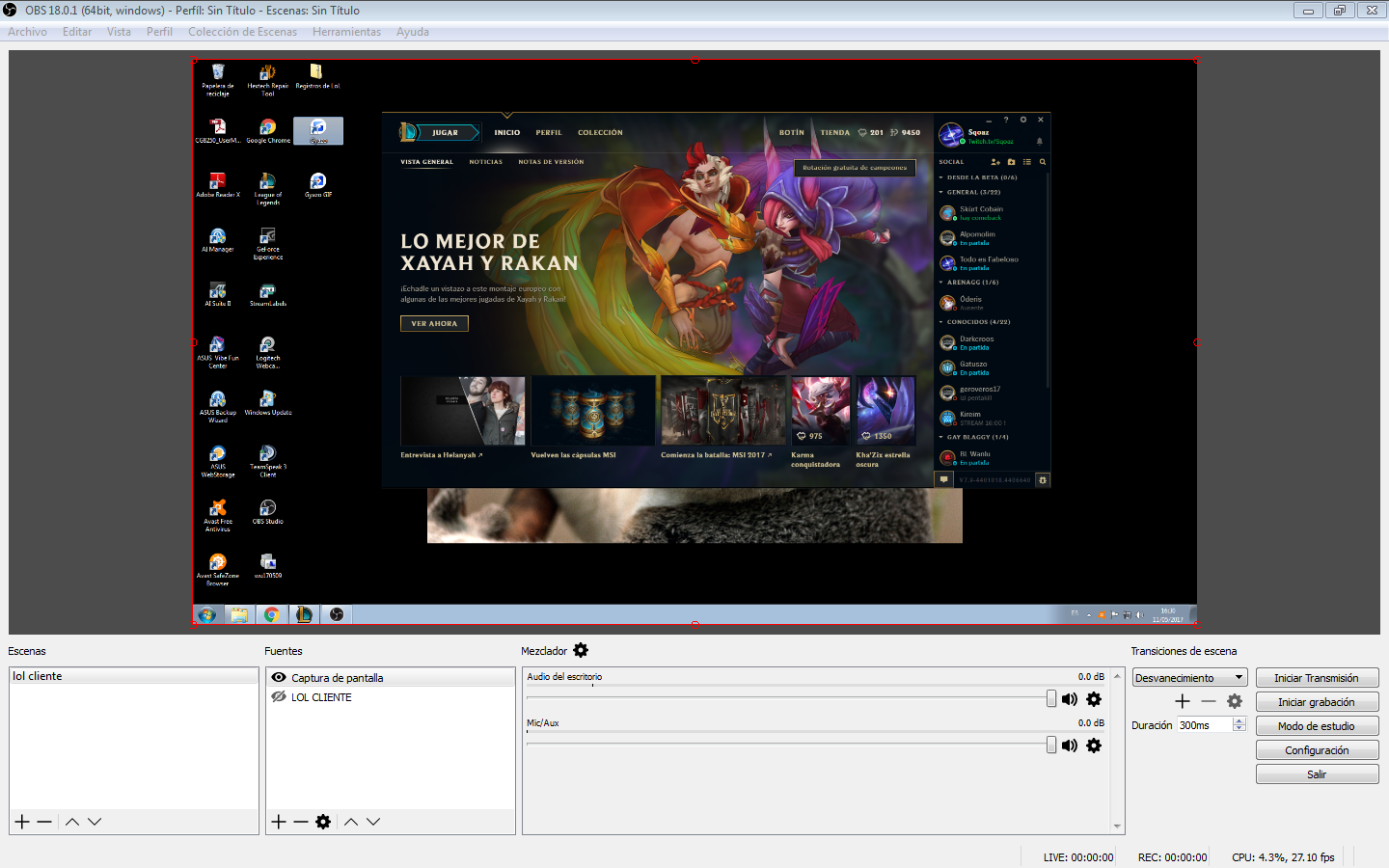Show the LOL CLIENTE source
Screen dimensions: 1389x868
[279, 697]
